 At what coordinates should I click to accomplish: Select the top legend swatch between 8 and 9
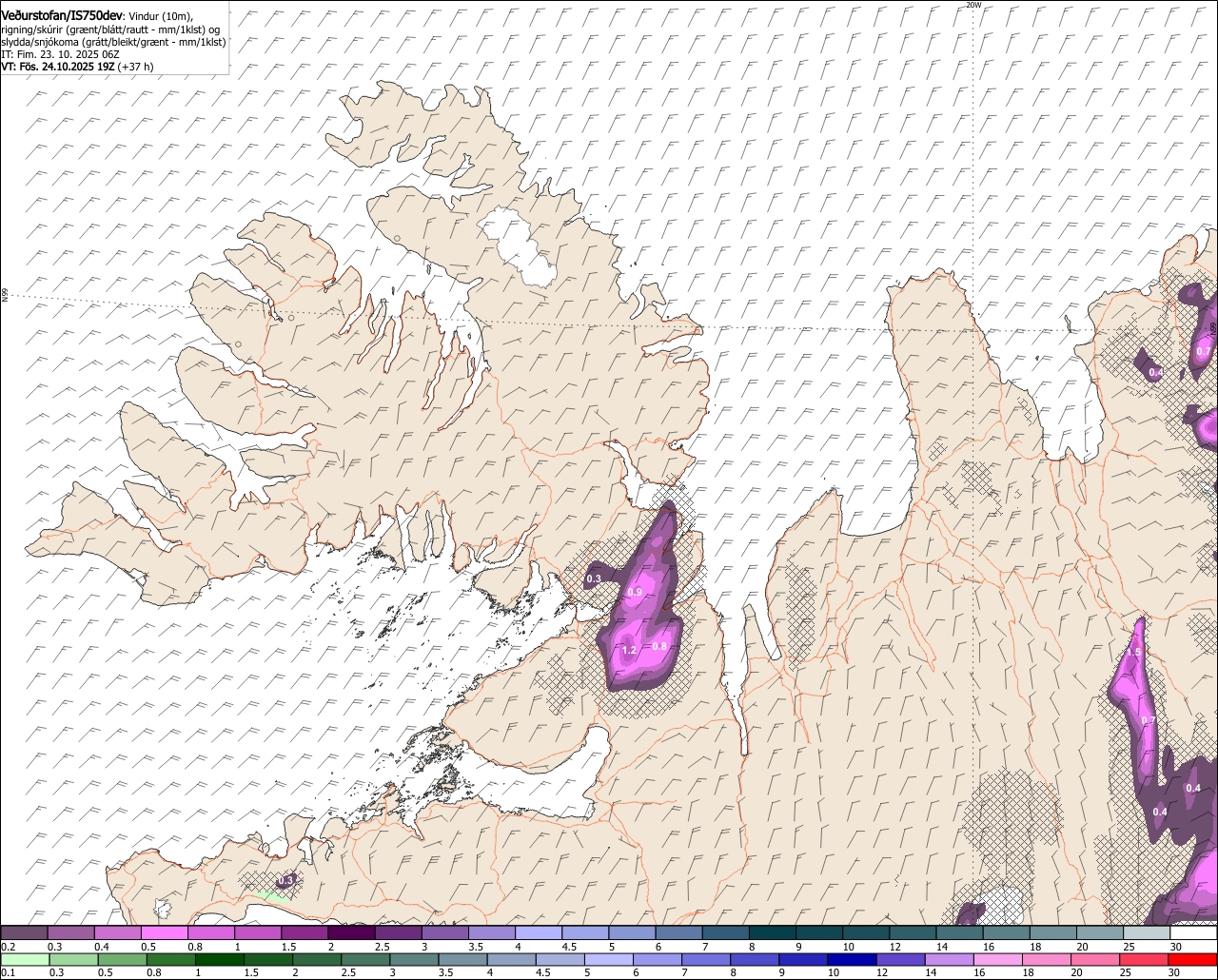773,932
